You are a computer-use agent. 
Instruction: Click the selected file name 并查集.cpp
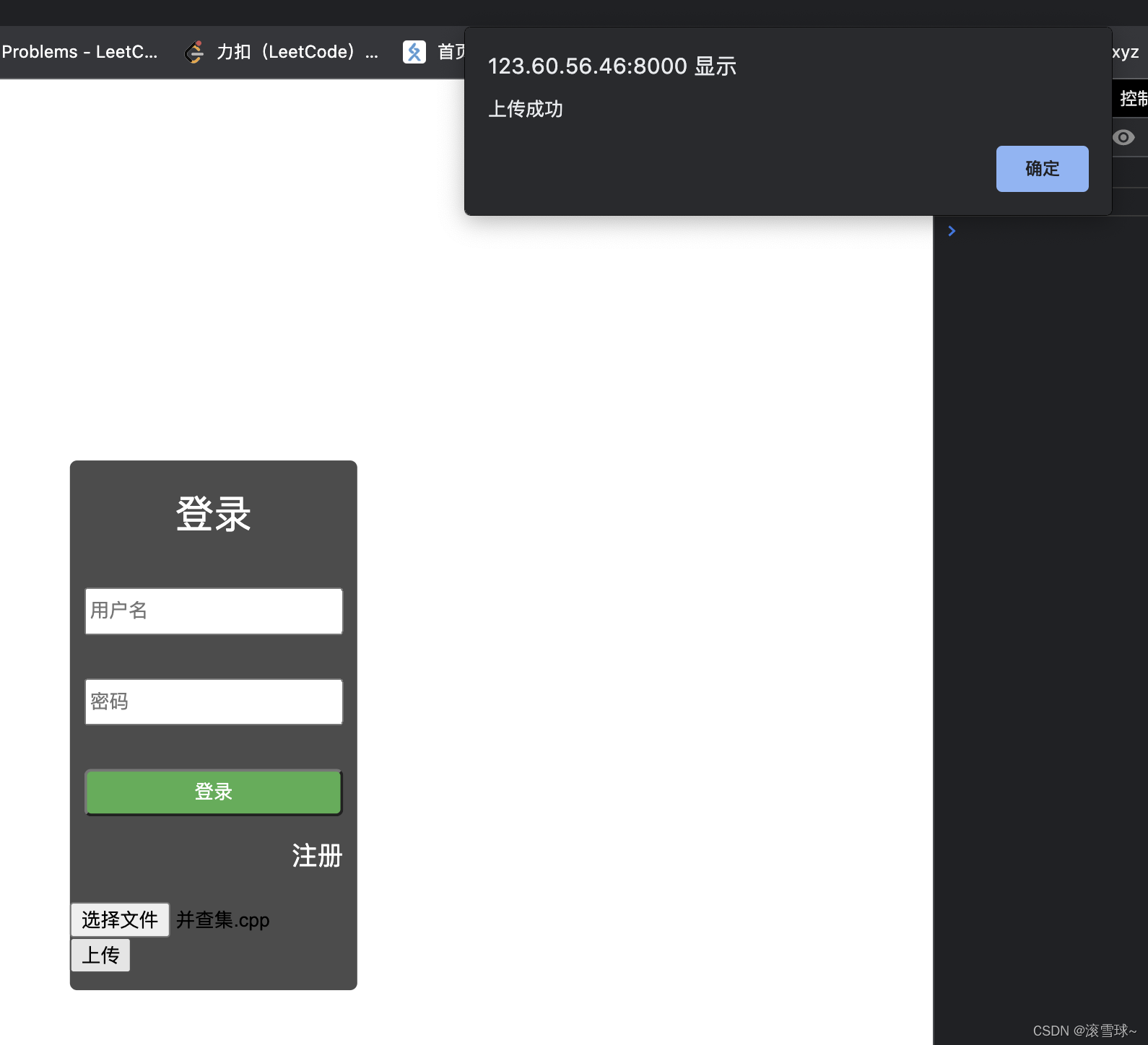tap(223, 920)
